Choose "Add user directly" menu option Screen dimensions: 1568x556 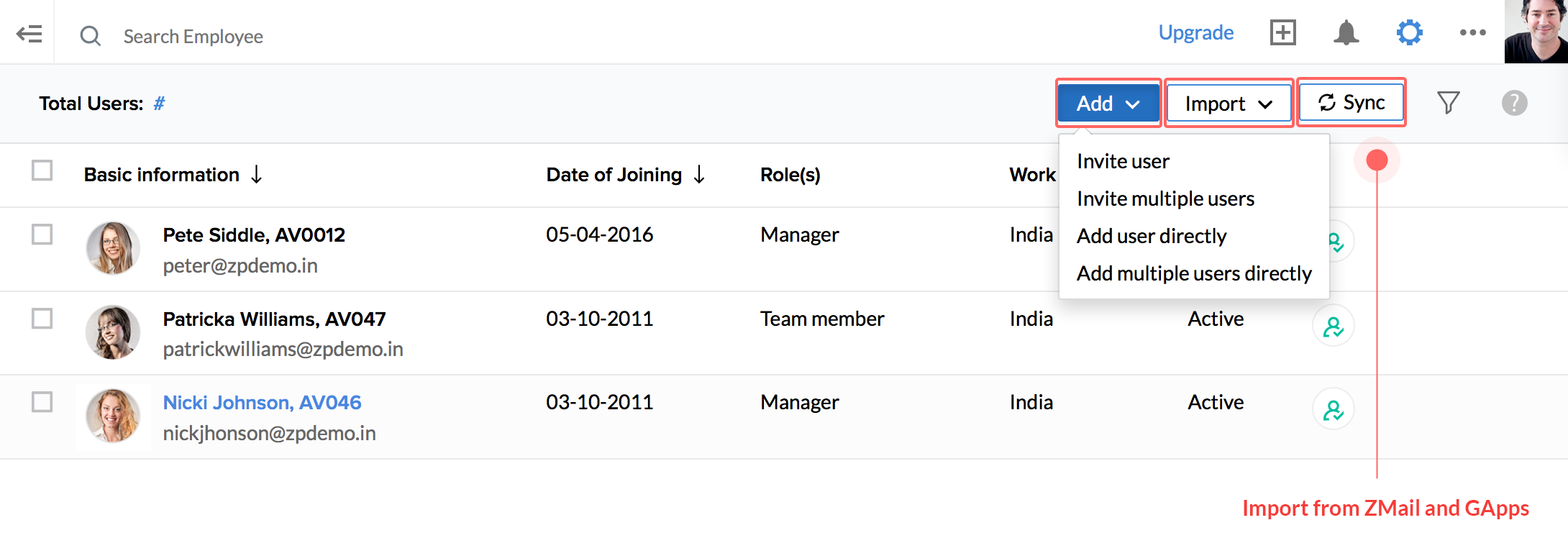click(x=1151, y=236)
